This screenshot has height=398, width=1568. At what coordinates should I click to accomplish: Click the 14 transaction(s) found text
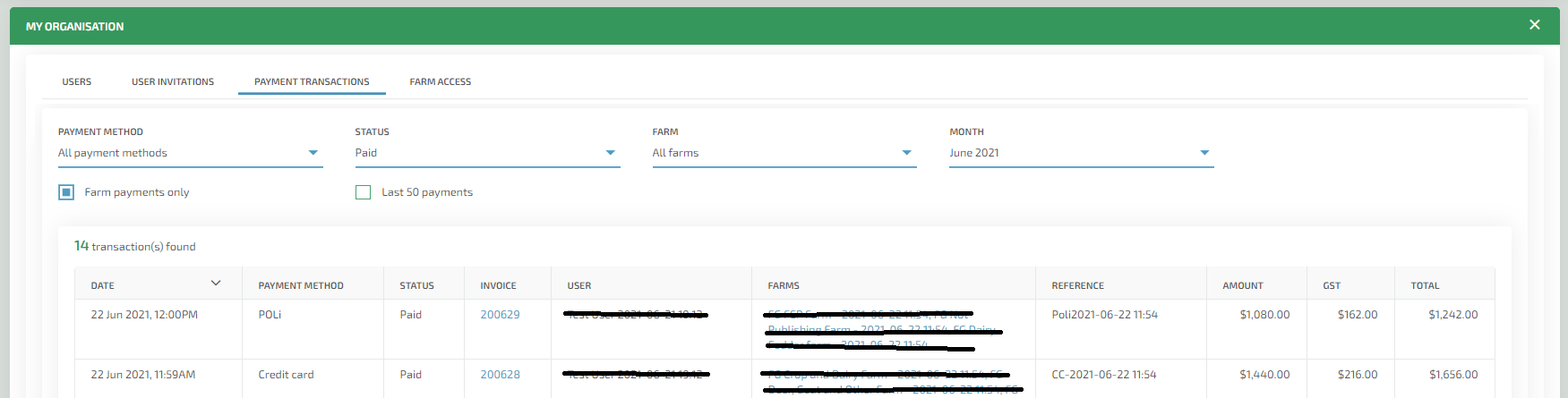tap(134, 246)
